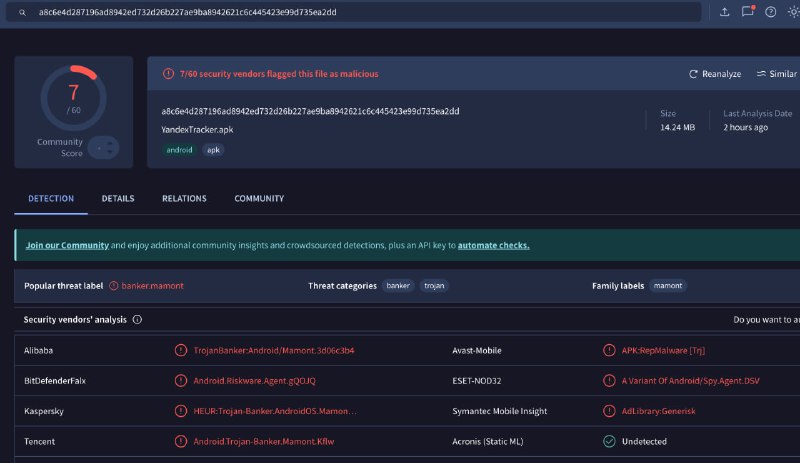The image size is (800, 463).
Task: Select the Undetected result for Acronis
Action: [x=644, y=442]
